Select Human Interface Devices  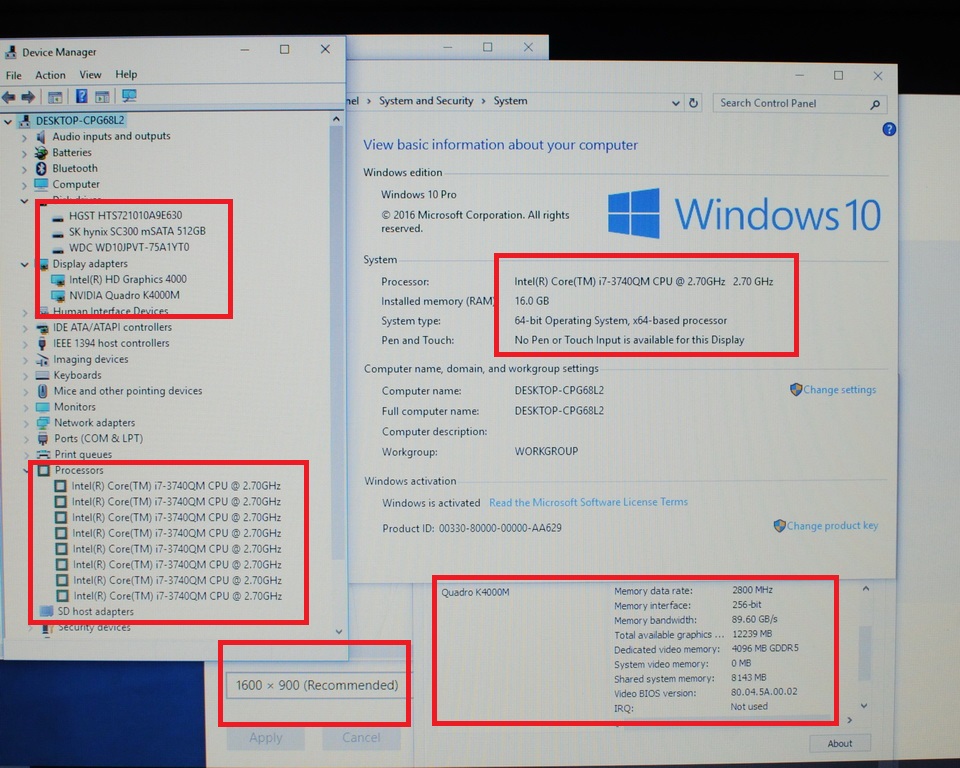[x=110, y=311]
